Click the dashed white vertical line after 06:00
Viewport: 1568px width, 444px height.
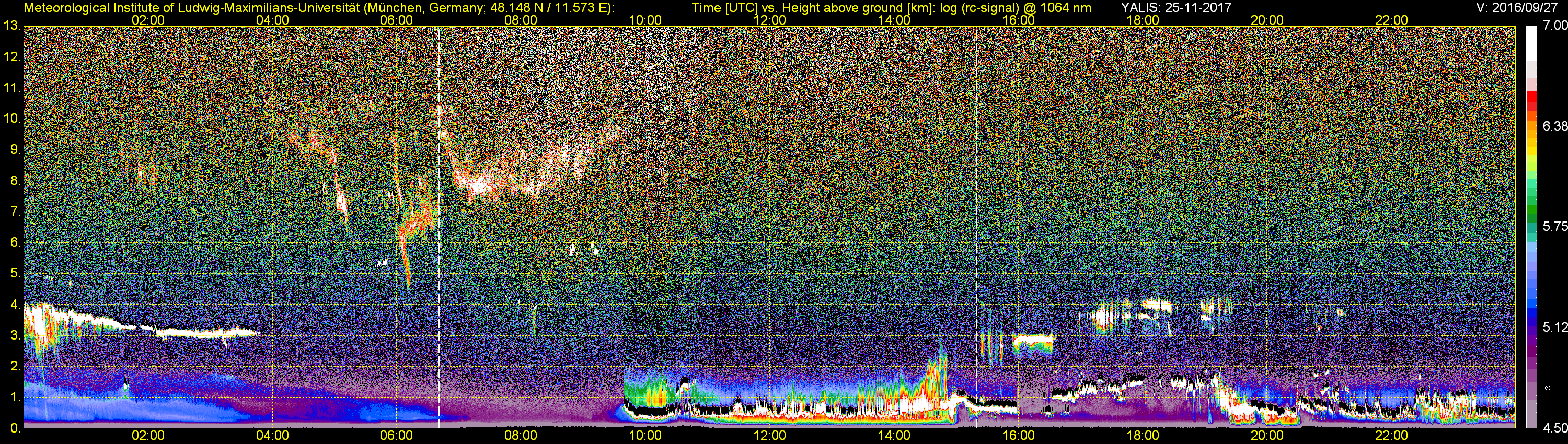(x=439, y=226)
